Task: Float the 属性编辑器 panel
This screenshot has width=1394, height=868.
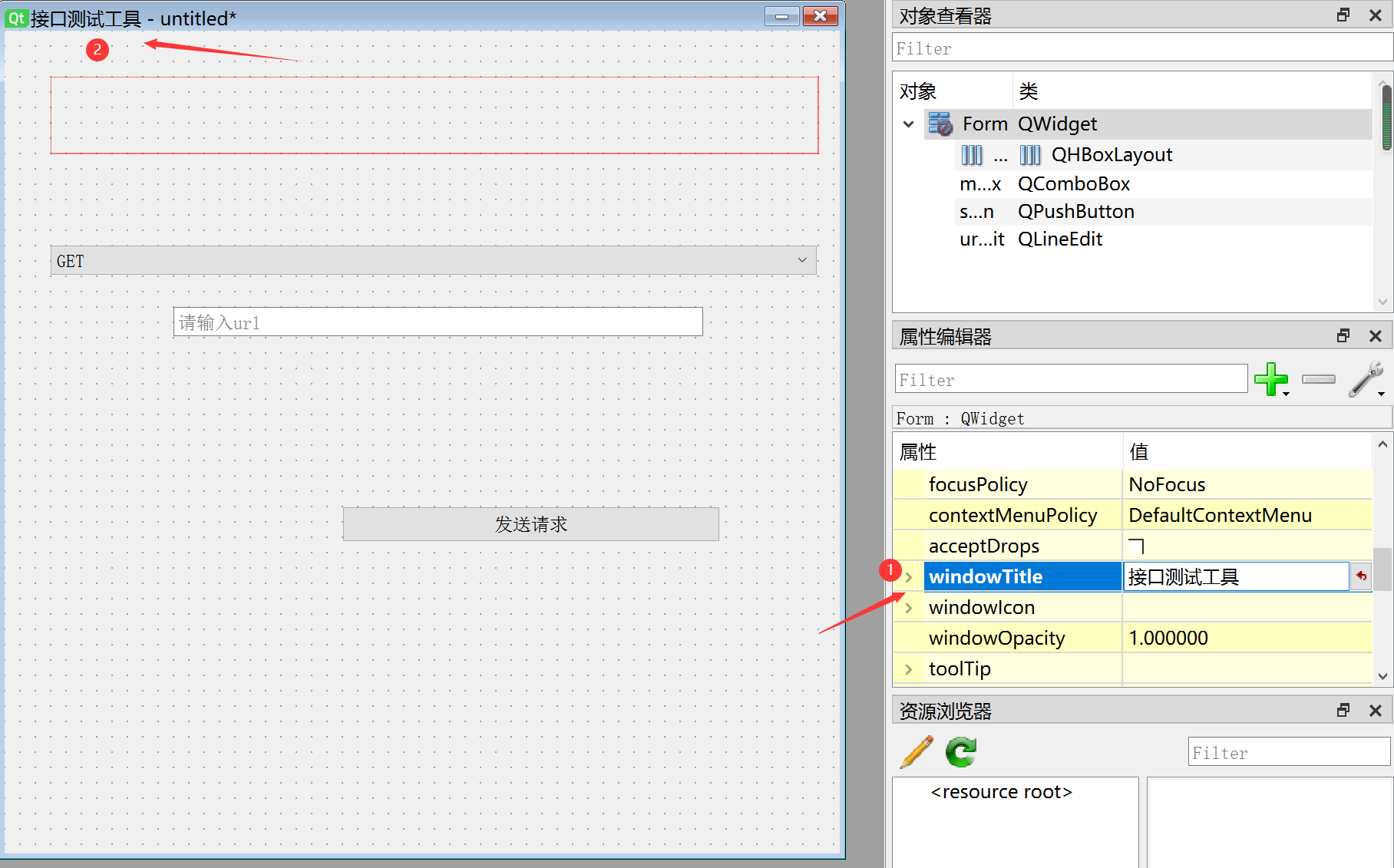Action: click(1343, 336)
